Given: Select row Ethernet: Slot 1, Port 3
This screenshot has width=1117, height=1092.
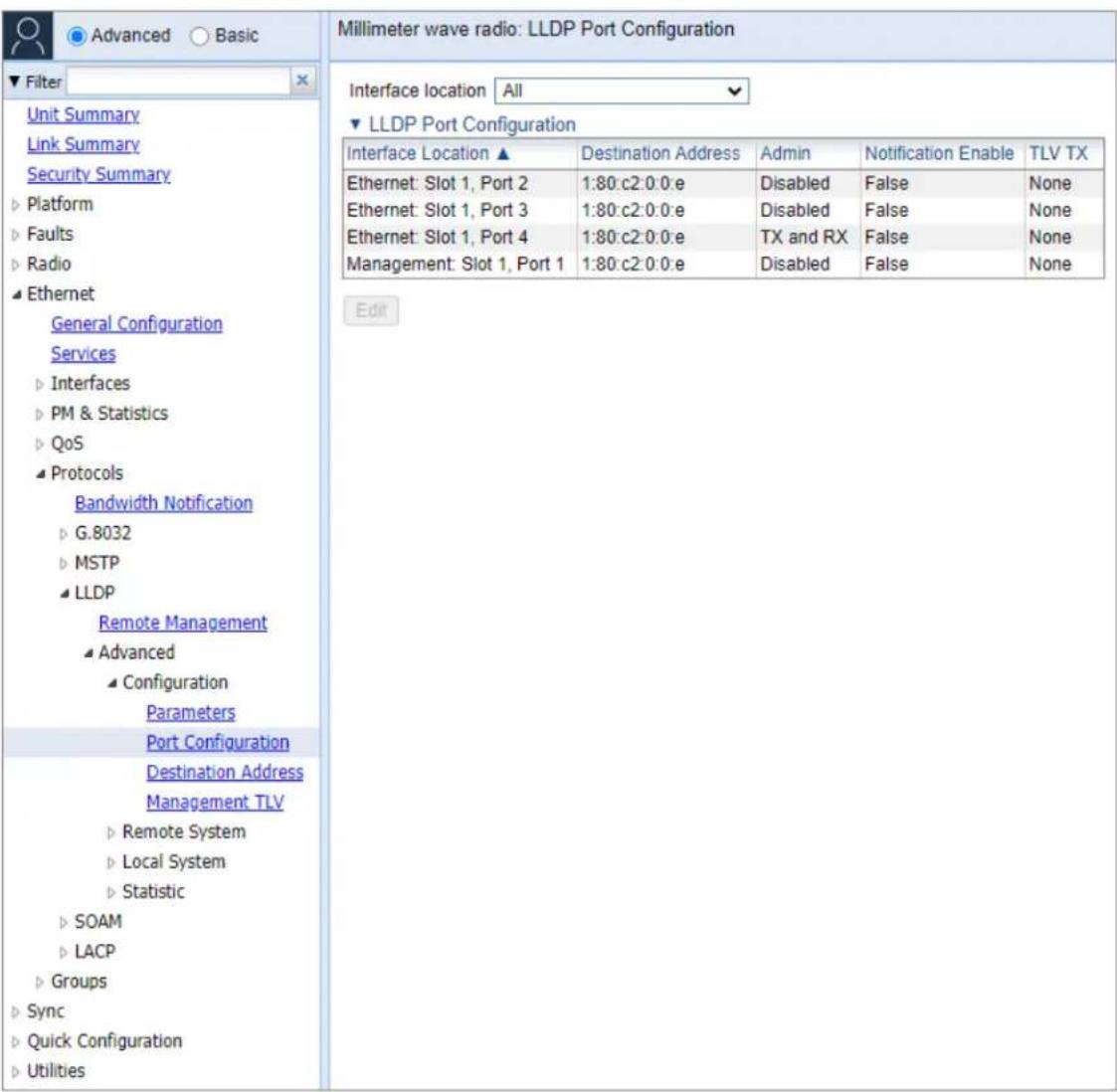Looking at the screenshot, I should 723,211.
